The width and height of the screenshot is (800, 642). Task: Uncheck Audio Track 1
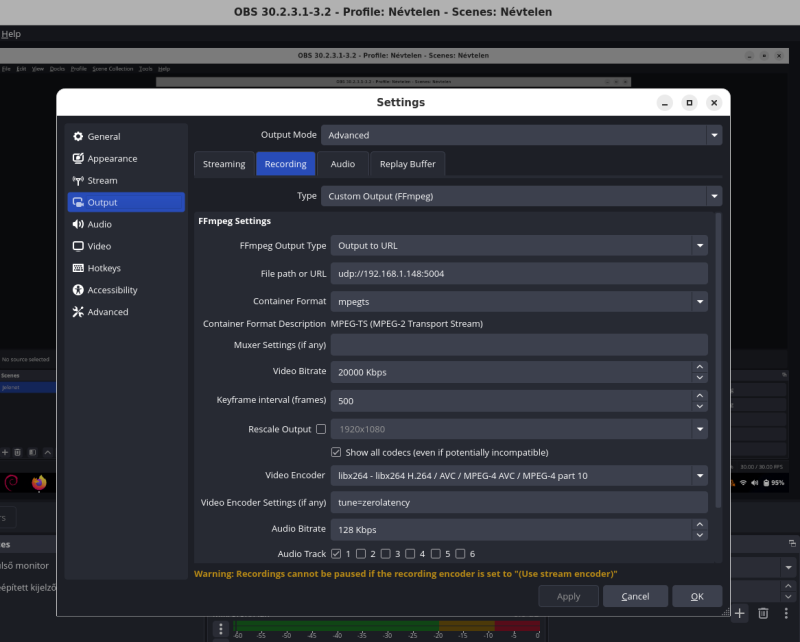336,553
